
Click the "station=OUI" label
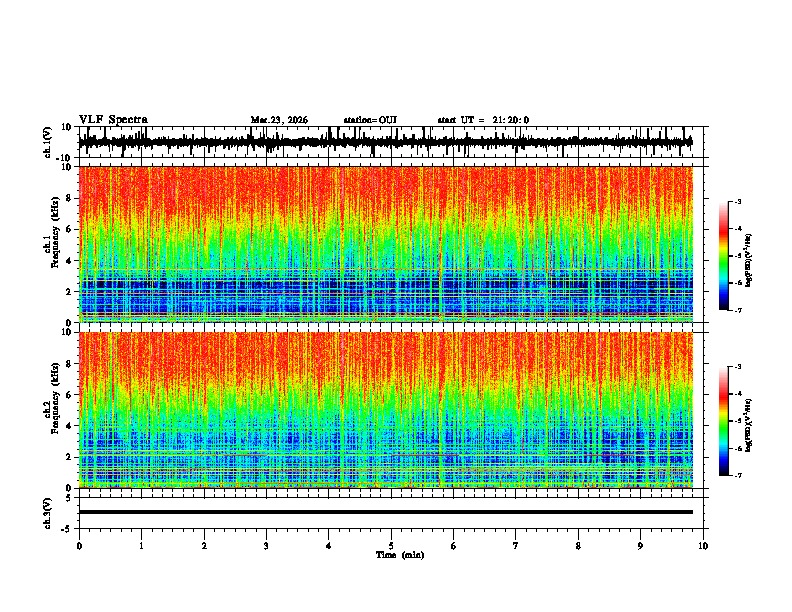(x=370, y=120)
